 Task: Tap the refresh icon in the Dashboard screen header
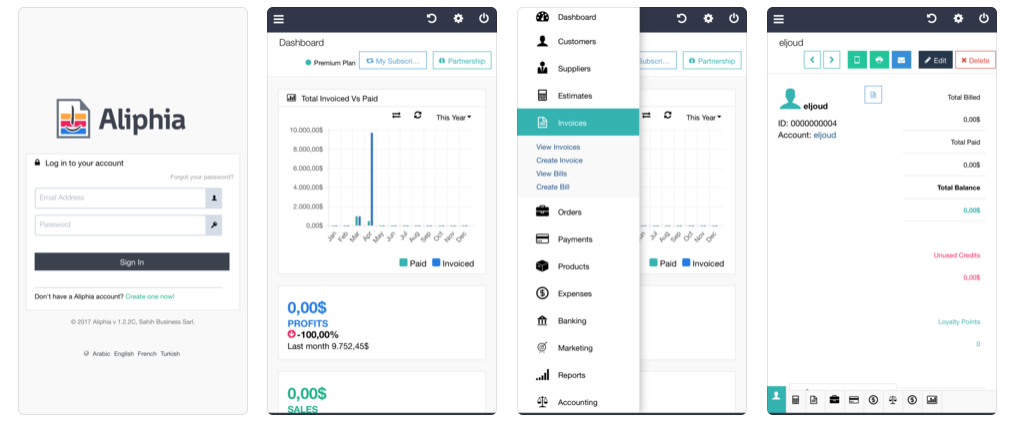click(x=432, y=19)
